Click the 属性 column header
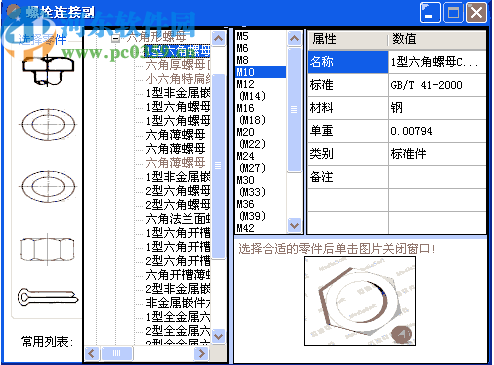 [x=348, y=39]
